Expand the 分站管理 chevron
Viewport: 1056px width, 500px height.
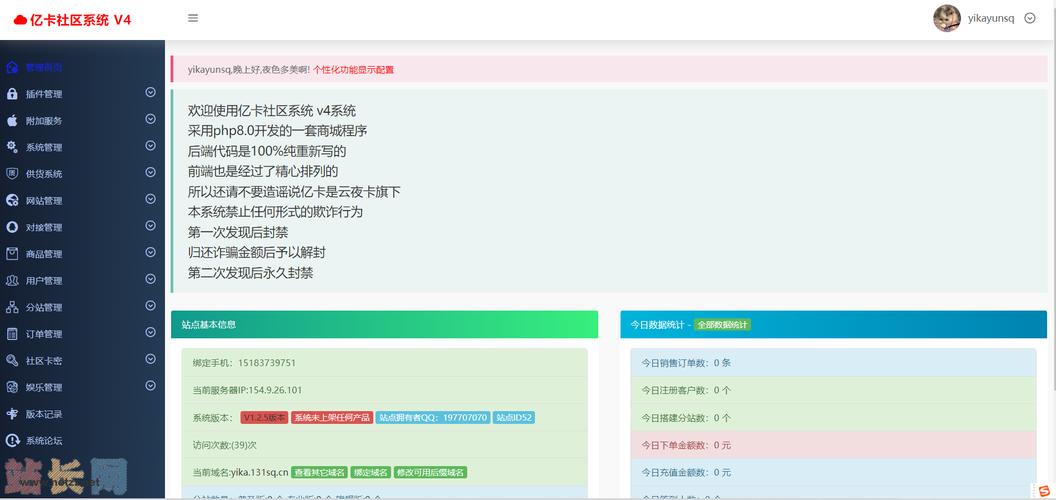(150, 306)
